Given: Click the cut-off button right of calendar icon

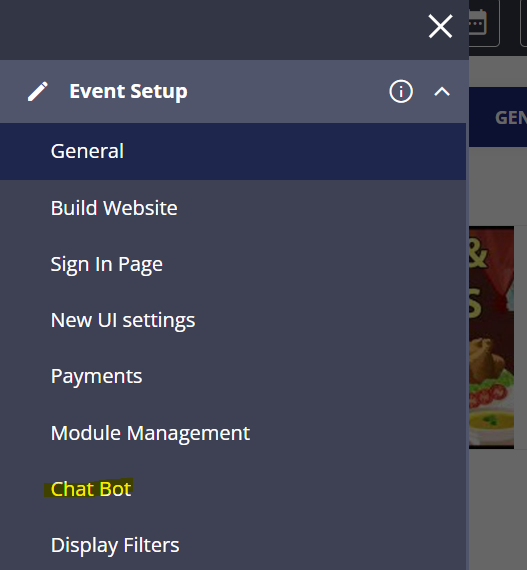Looking at the screenshot, I should pos(524,23).
